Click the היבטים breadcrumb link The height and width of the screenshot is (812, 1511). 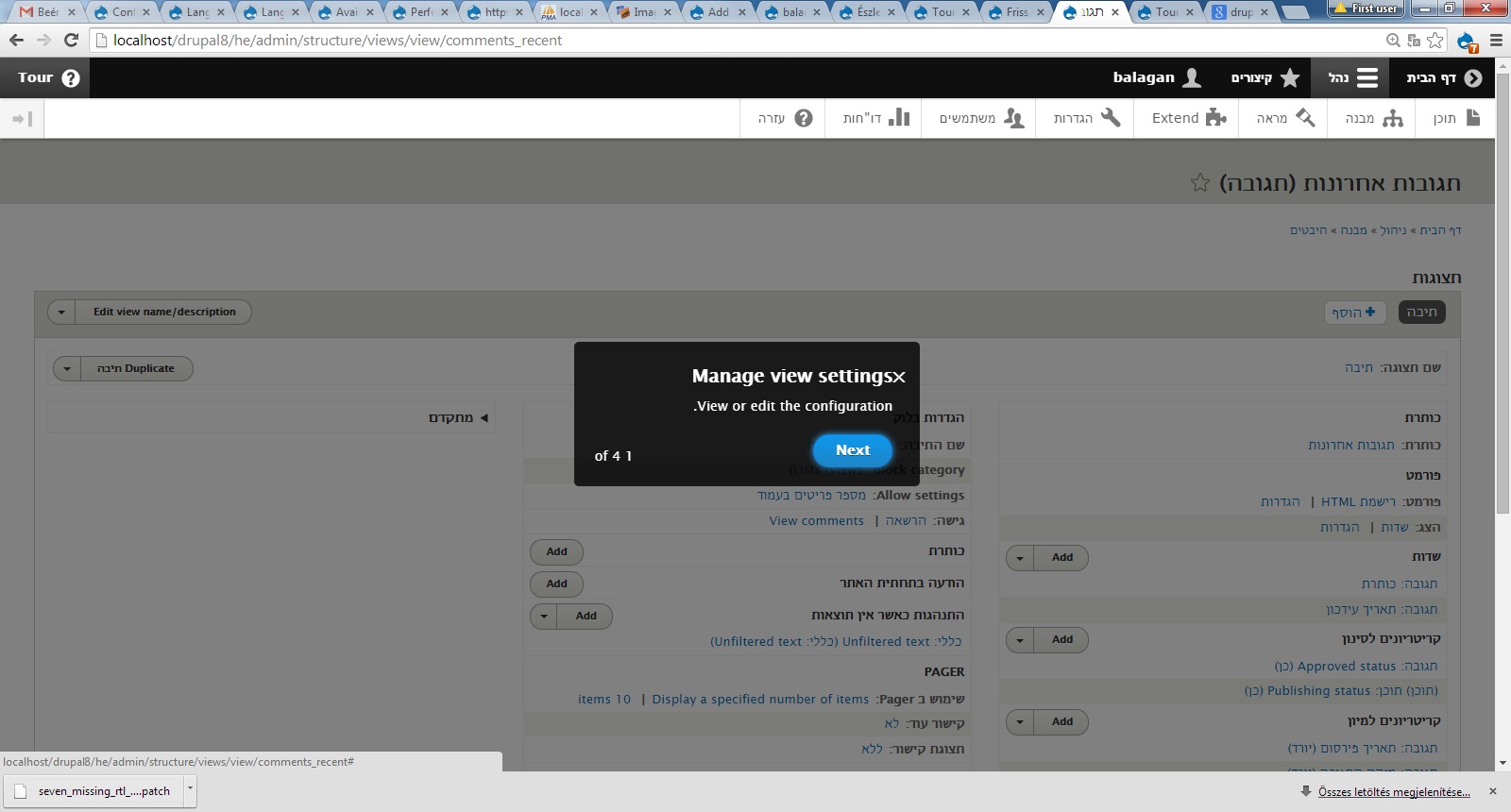[x=1308, y=230]
